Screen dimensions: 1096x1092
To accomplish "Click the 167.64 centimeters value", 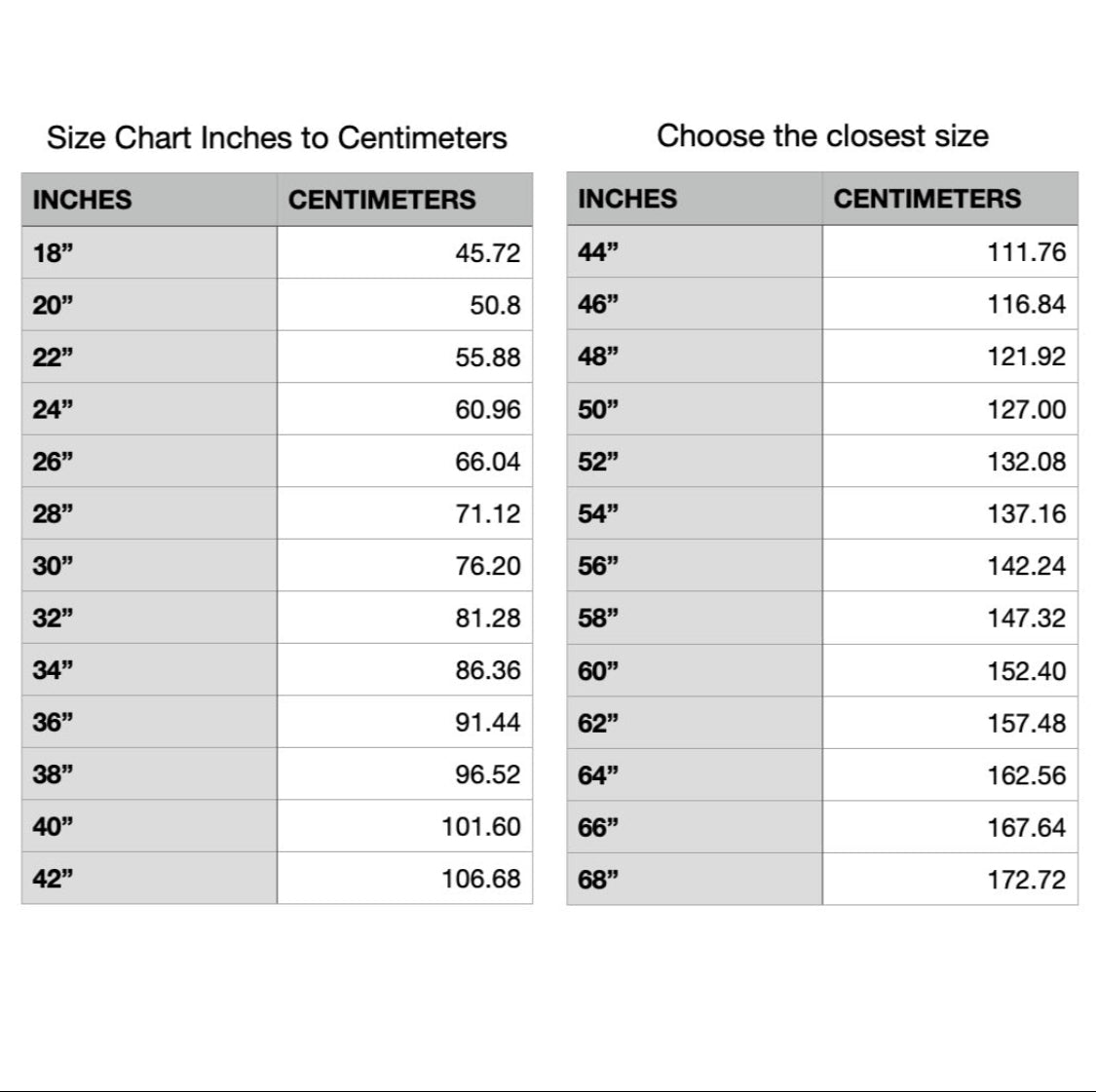I will (1026, 828).
